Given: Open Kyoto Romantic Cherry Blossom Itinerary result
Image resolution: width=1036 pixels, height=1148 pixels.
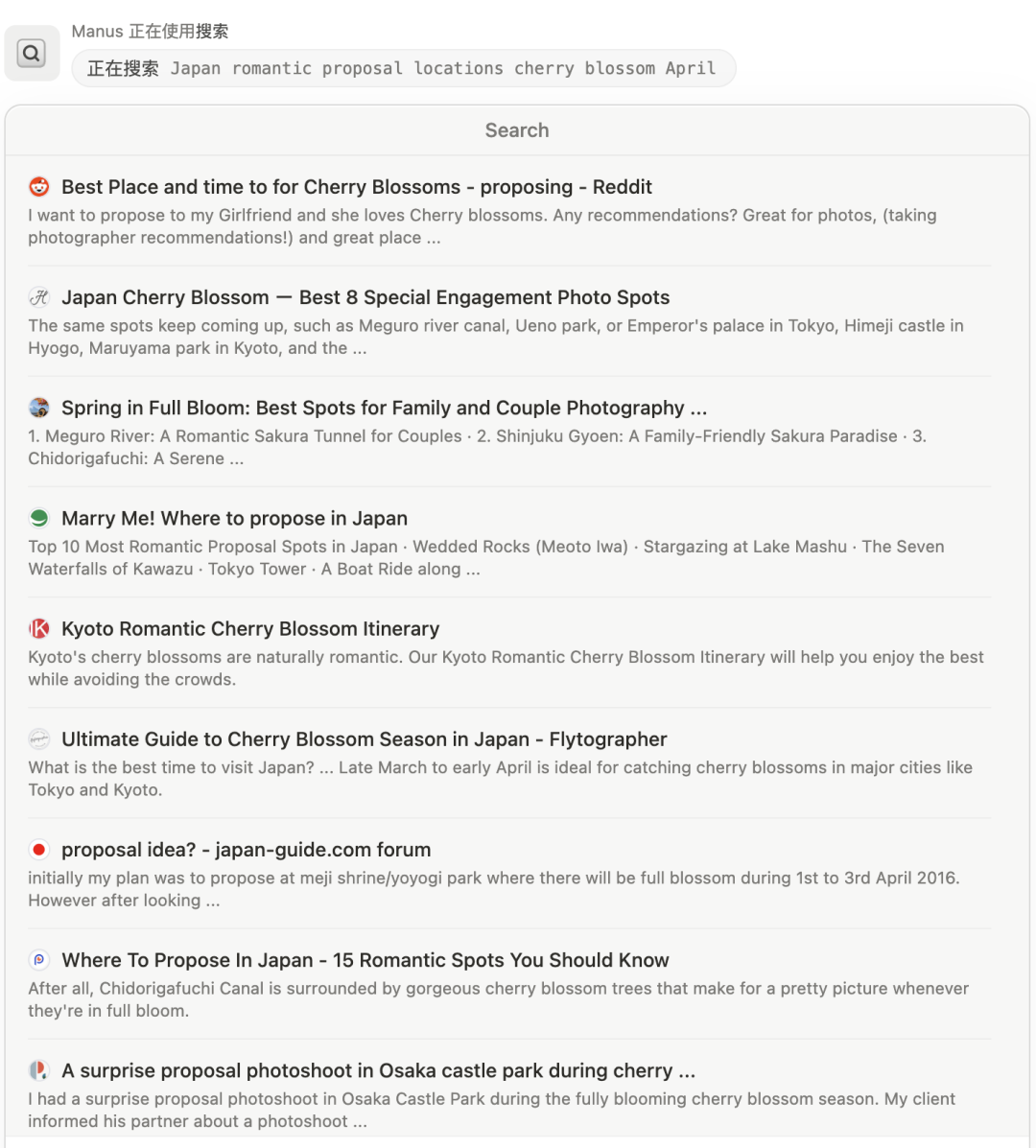Looking at the screenshot, I should (249, 628).
